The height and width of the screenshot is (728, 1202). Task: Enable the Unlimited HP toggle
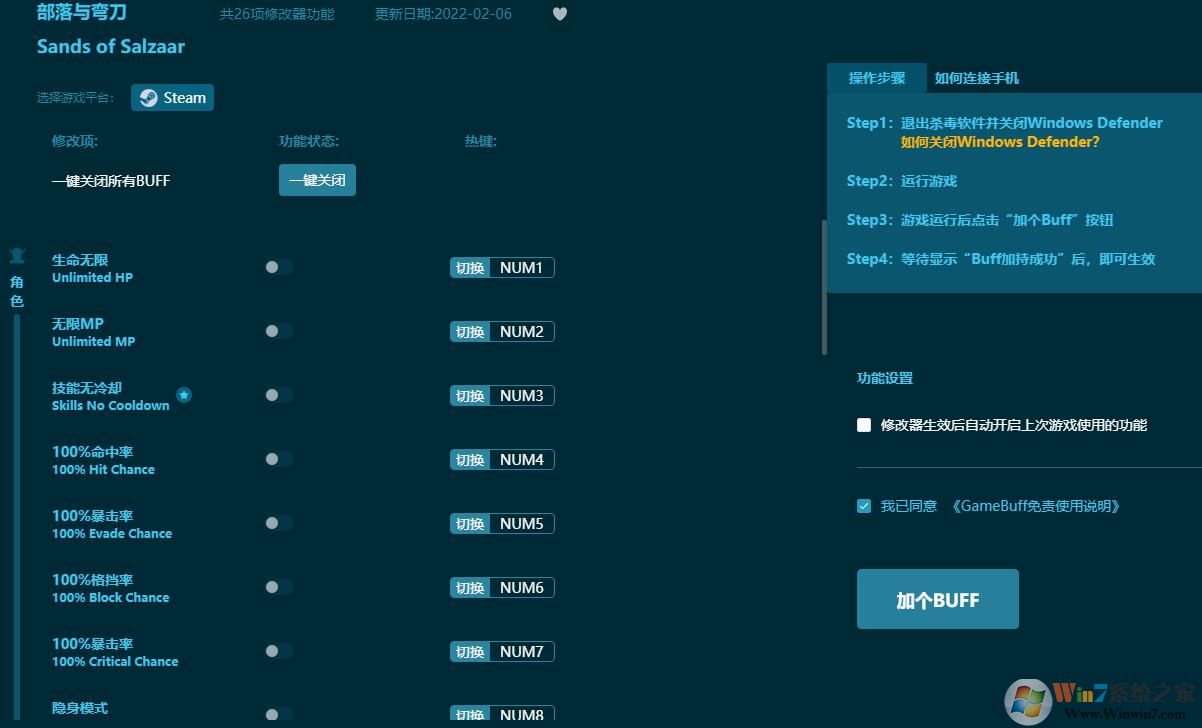pos(278,267)
